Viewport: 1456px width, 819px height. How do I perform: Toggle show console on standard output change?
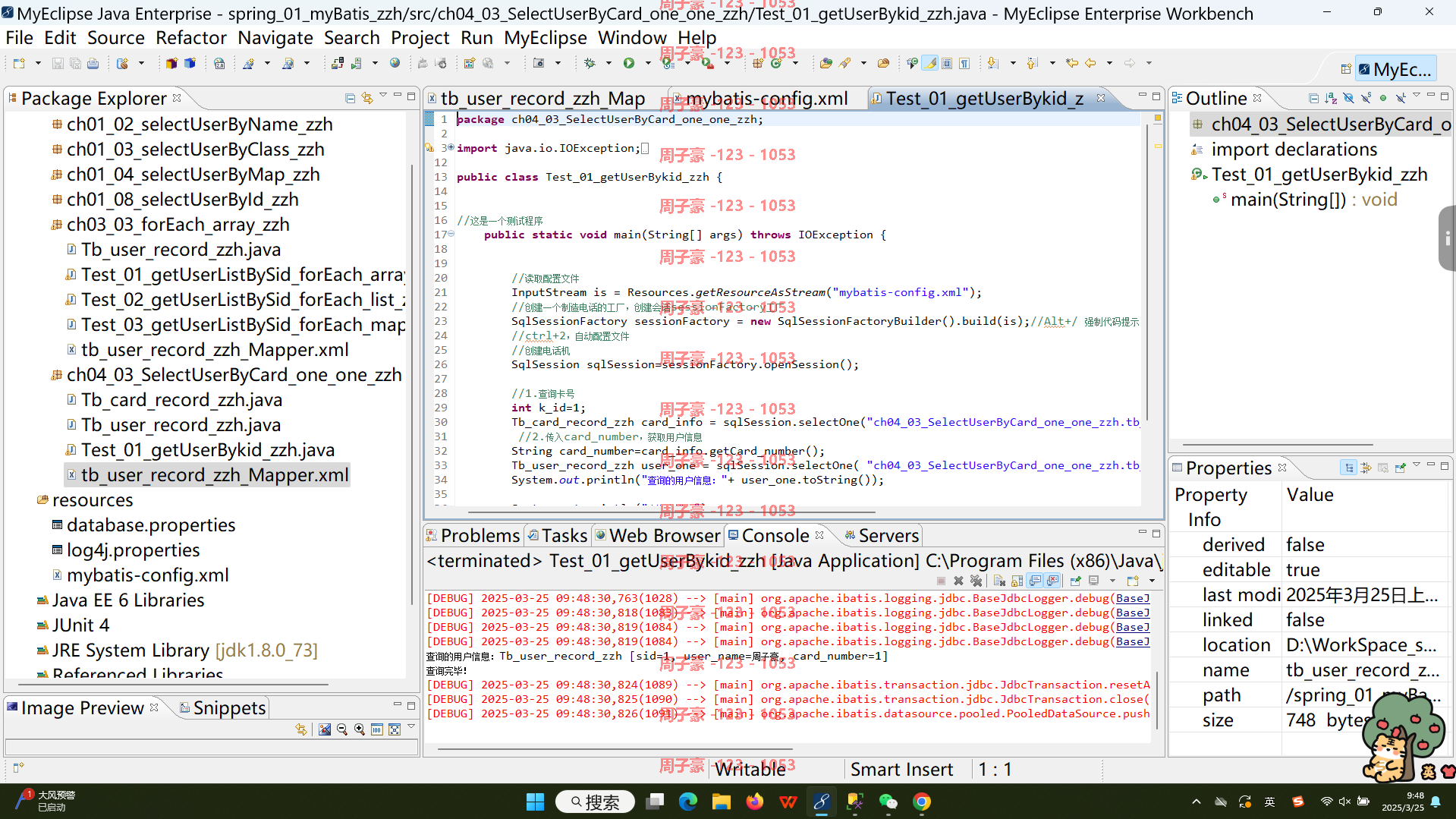pyautogui.click(x=1036, y=581)
